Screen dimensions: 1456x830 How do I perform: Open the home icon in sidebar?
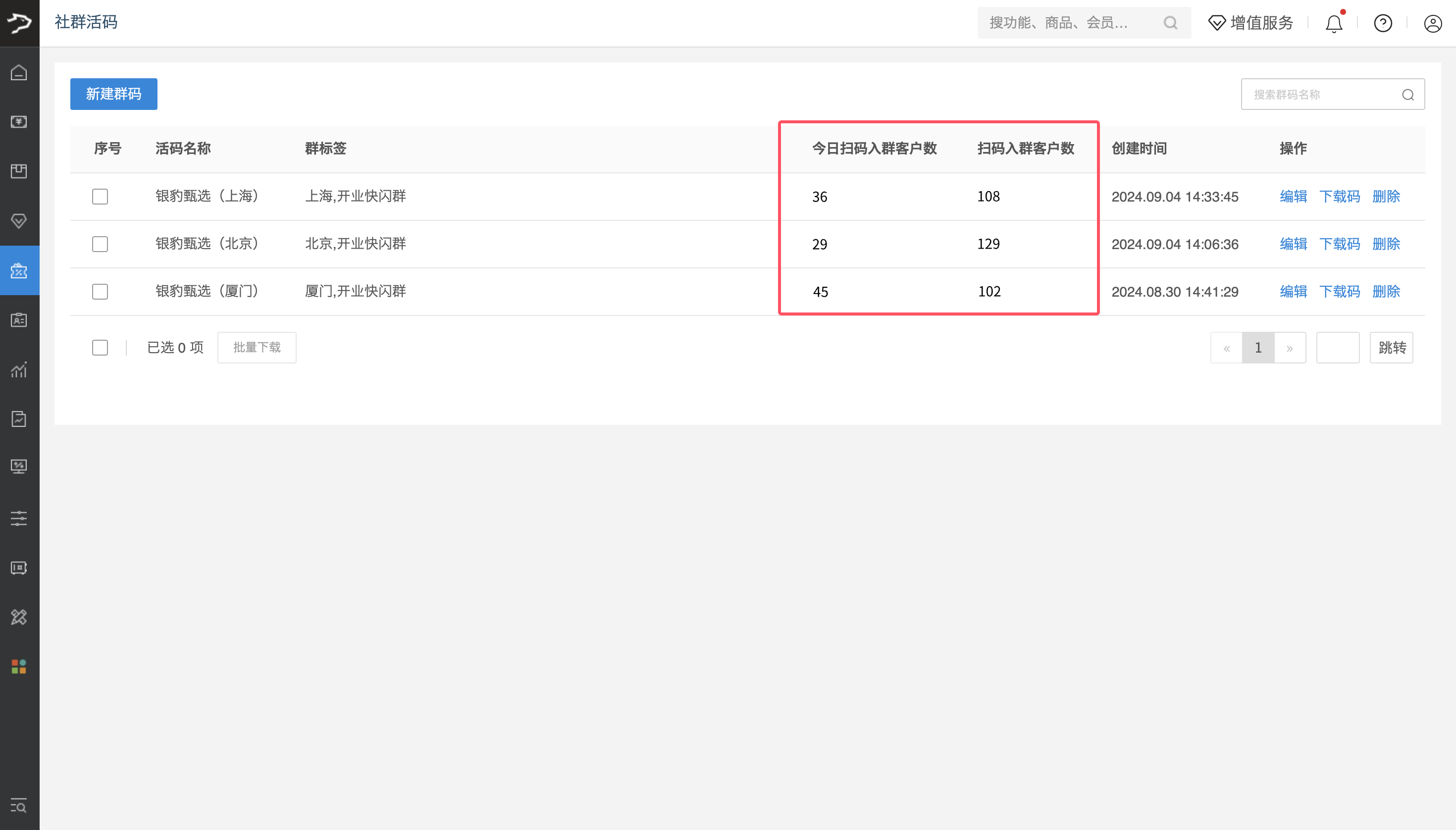[19, 72]
